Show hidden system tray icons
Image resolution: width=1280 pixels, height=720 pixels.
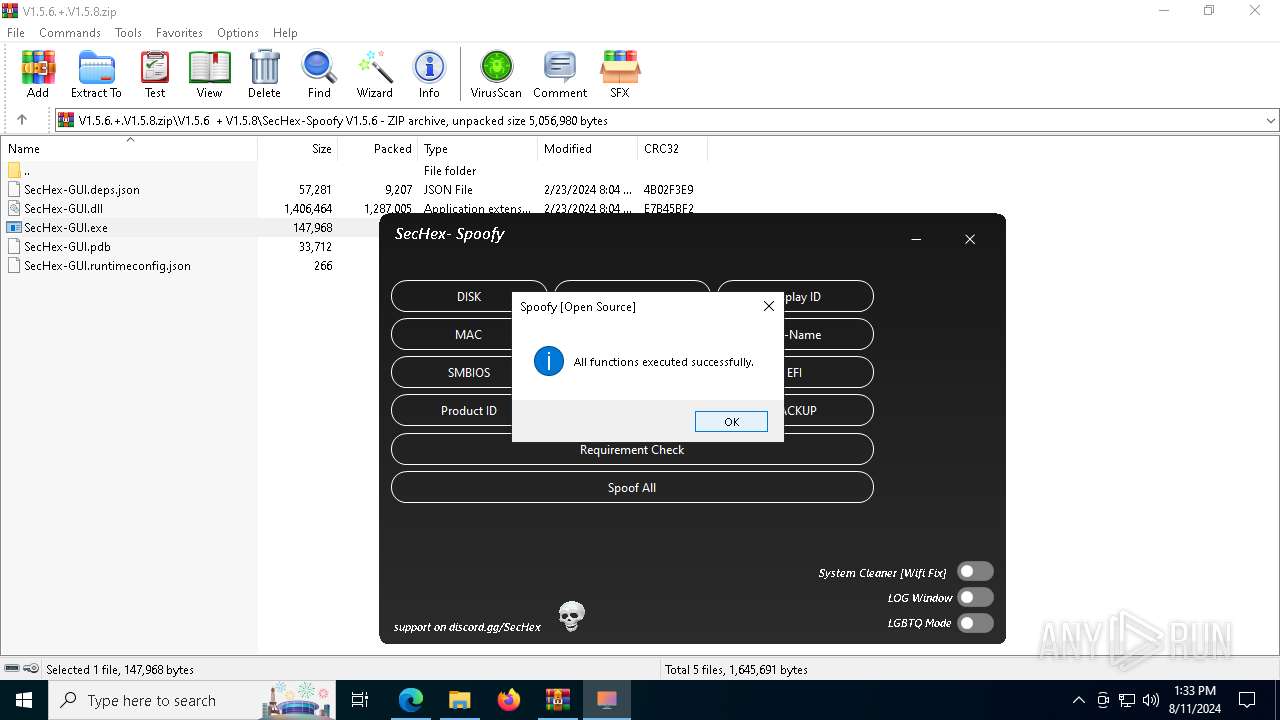[1078, 700]
